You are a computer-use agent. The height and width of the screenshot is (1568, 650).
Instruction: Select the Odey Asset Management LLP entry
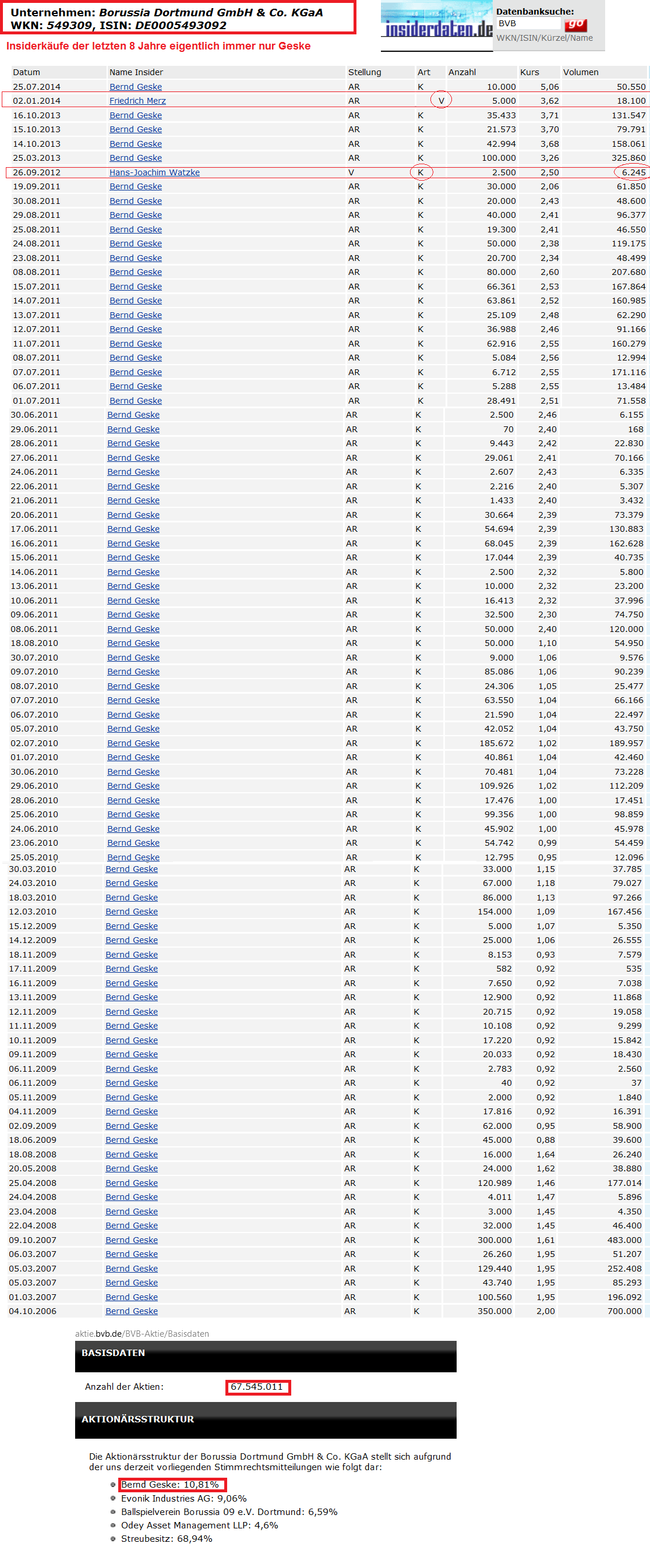tap(200, 1525)
